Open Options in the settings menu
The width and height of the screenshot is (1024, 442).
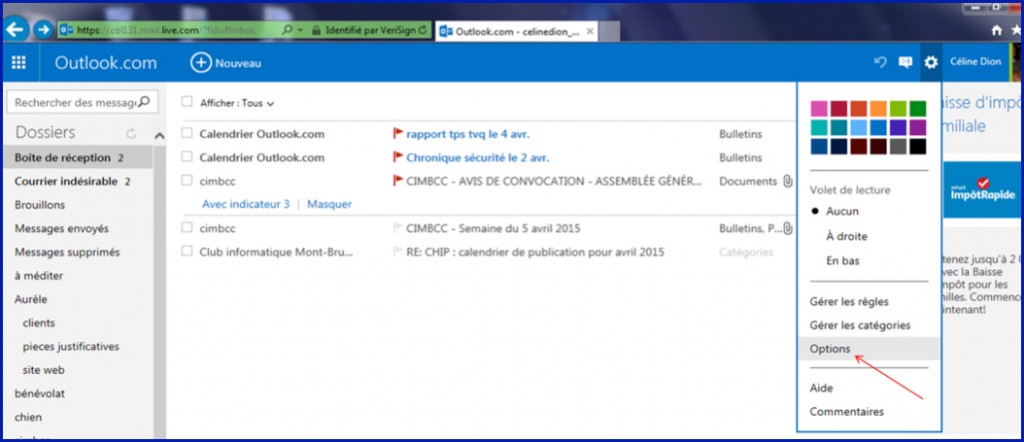point(830,349)
